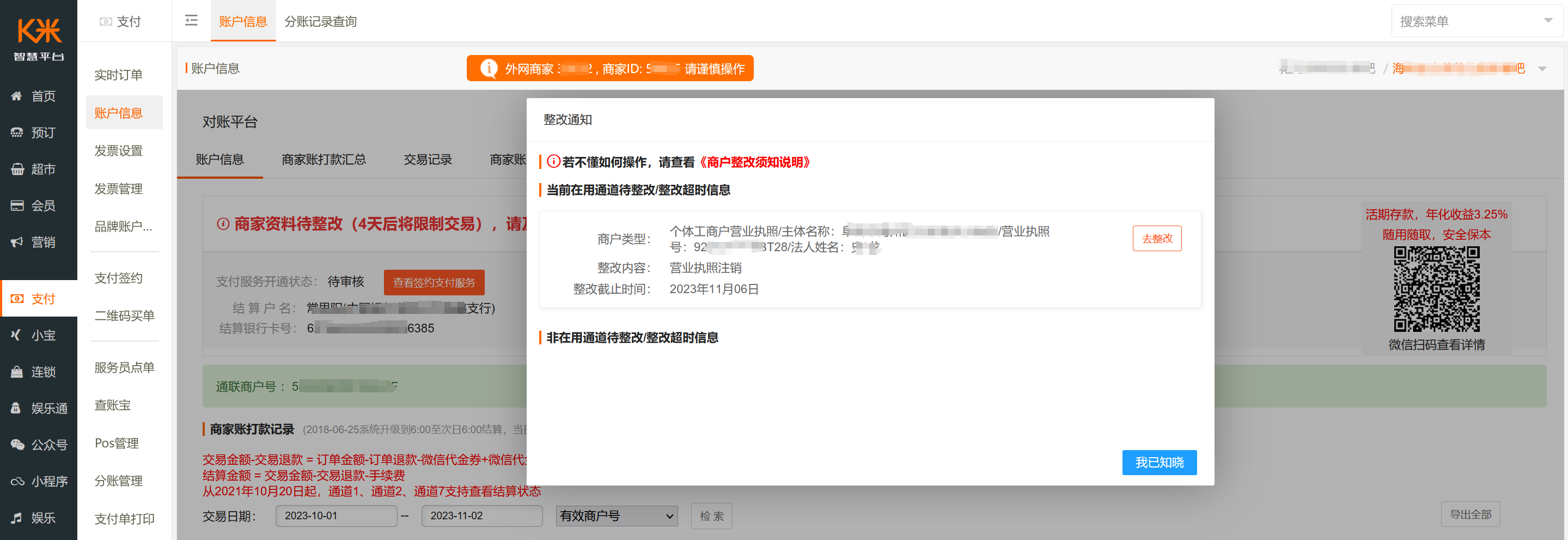Viewport: 1568px width, 540px height.
Task: Click the 小宝 icon
Action: (x=17, y=335)
